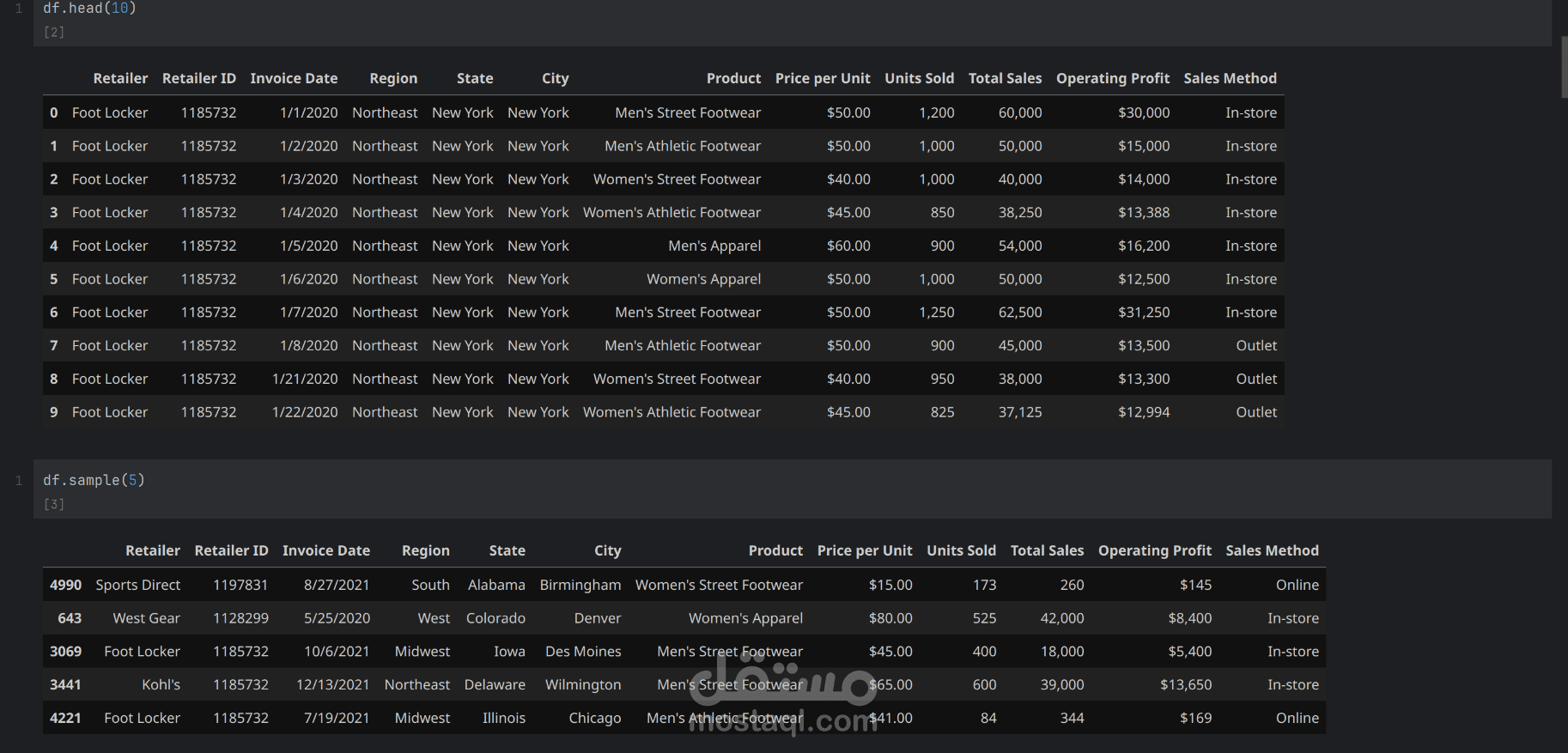The image size is (1568, 753).
Task: Click the $30,000 operating profit cell
Action: click(x=1144, y=112)
